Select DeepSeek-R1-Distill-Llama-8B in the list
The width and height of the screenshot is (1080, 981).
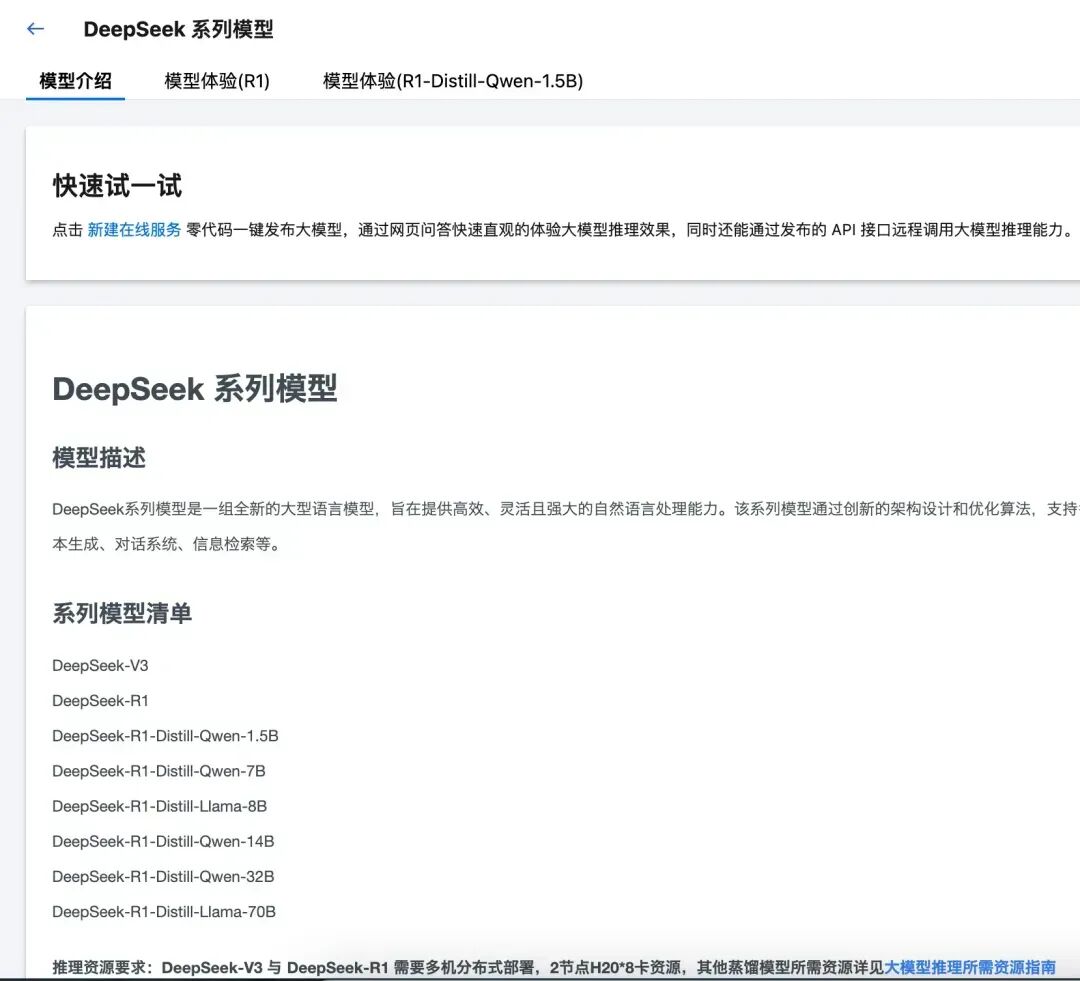coord(160,806)
